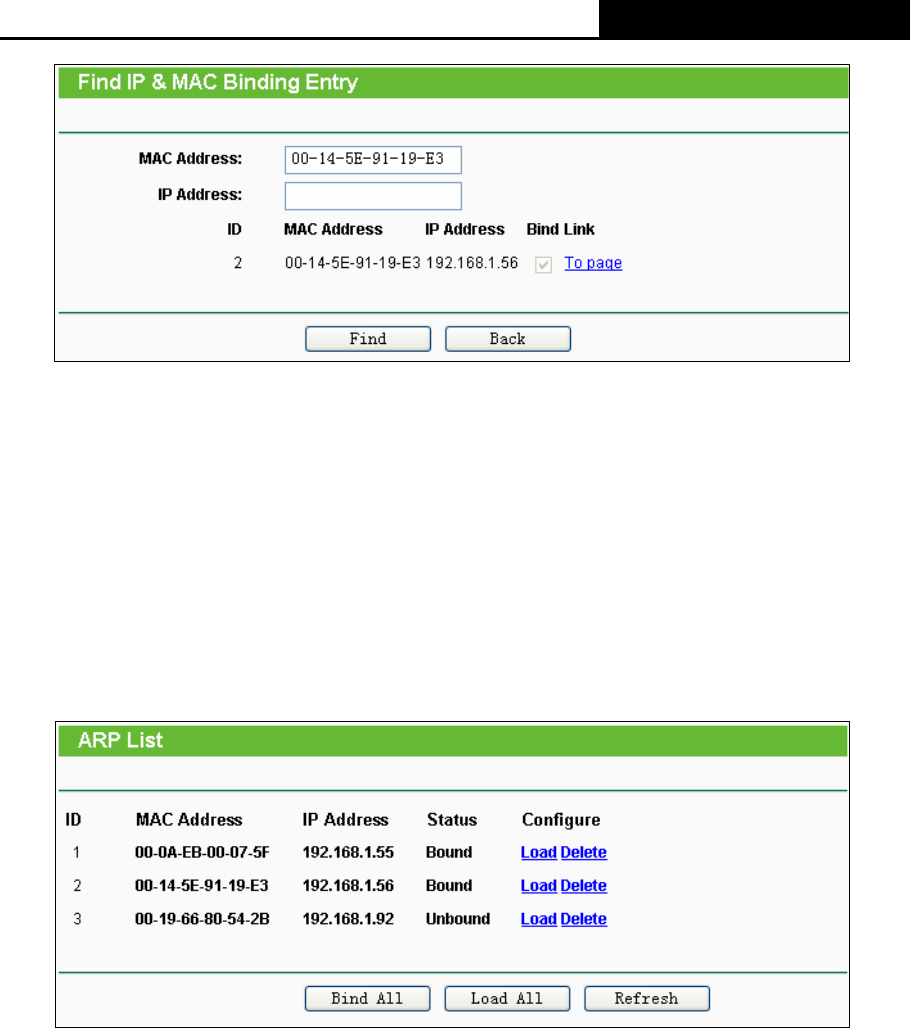910x1028 pixels.
Task: Click the 'ARP List' title
Action: point(120,740)
